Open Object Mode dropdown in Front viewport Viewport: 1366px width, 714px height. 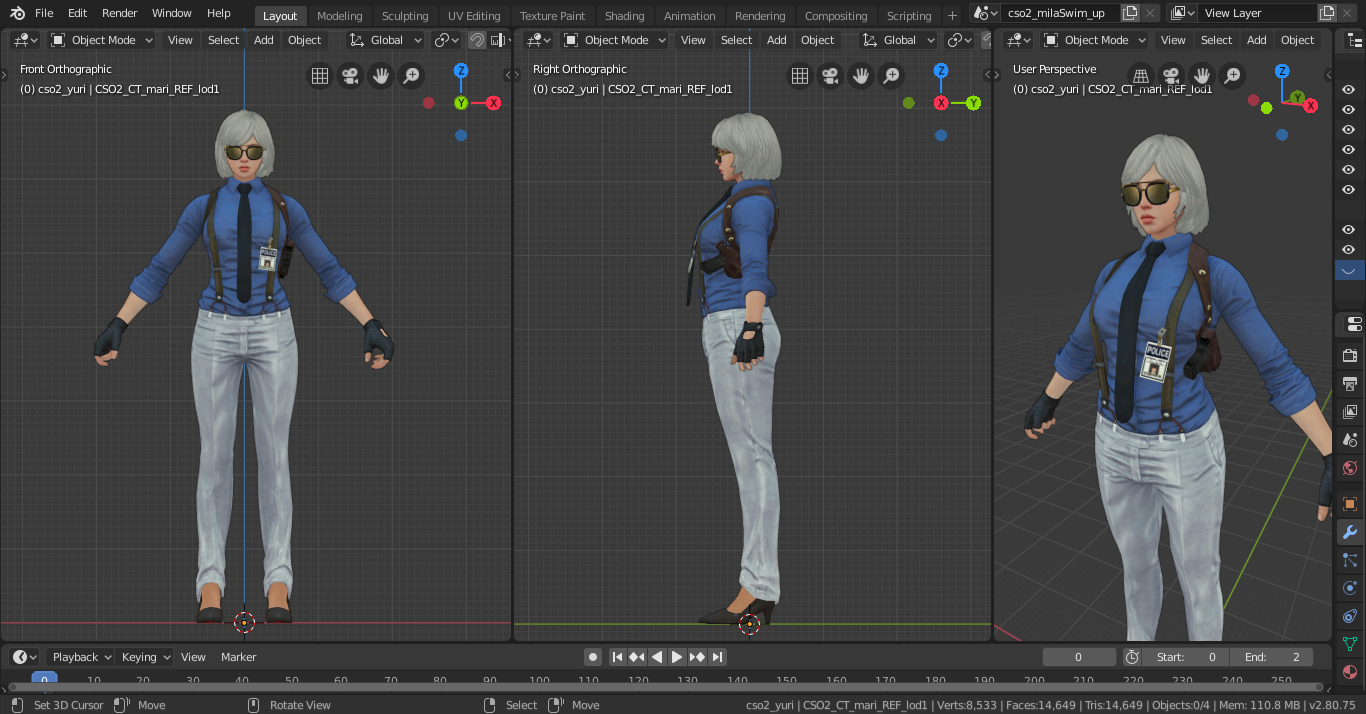click(102, 40)
